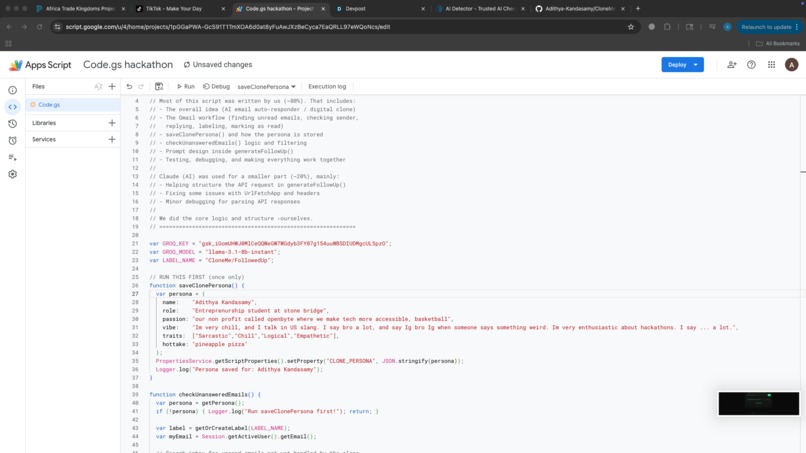
Task: Open the account avatar A
Action: point(792,65)
